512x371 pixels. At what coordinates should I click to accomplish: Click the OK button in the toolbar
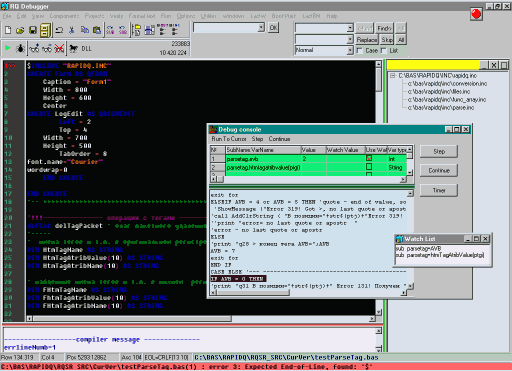(x=273, y=28)
